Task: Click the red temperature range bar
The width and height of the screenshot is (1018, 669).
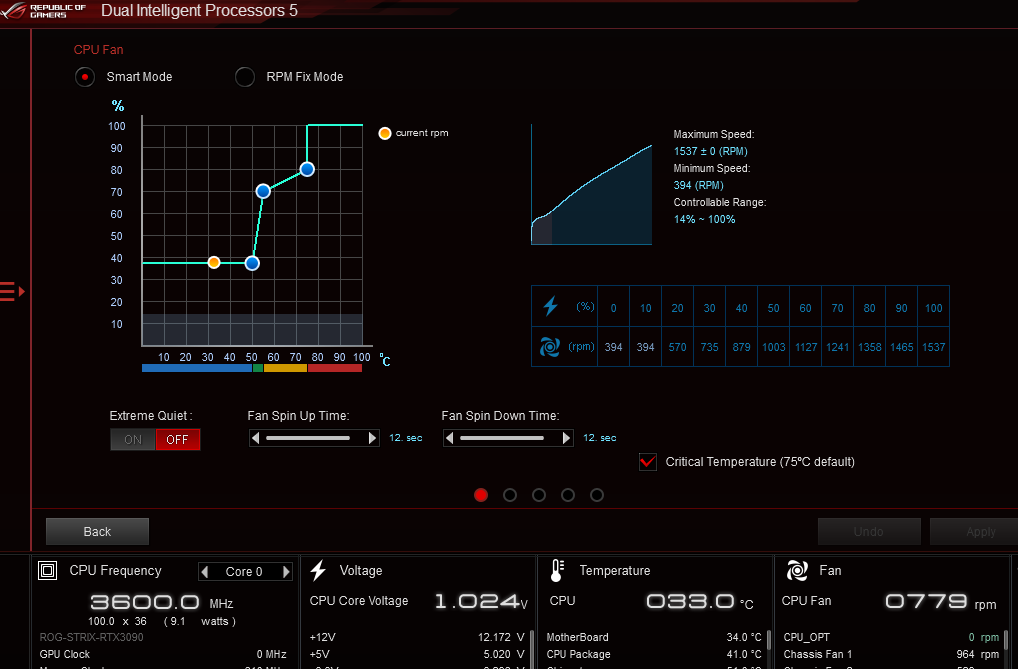Action: 335,368
